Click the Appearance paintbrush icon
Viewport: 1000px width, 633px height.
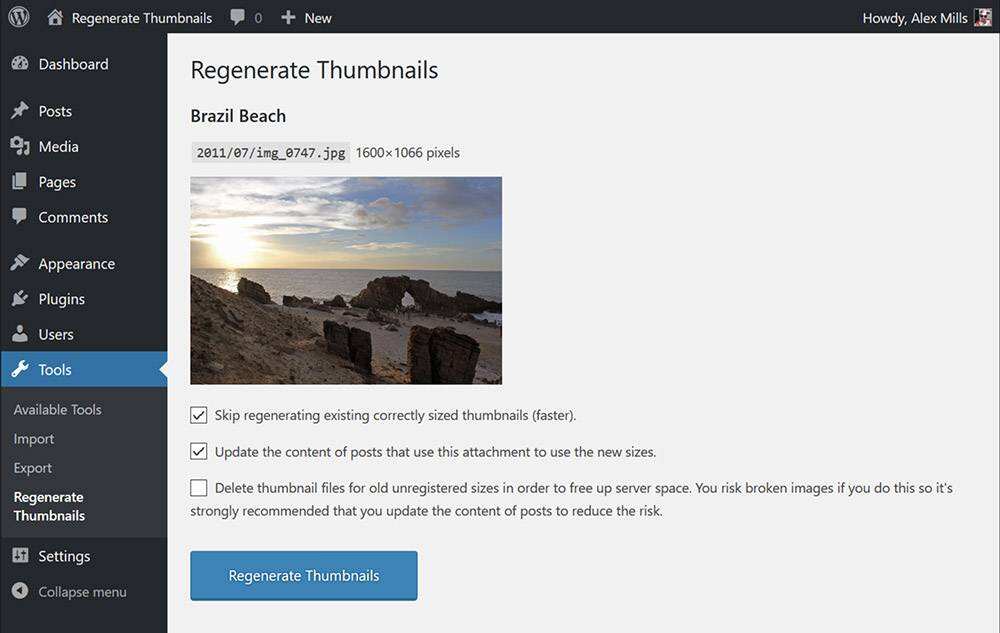(x=20, y=264)
